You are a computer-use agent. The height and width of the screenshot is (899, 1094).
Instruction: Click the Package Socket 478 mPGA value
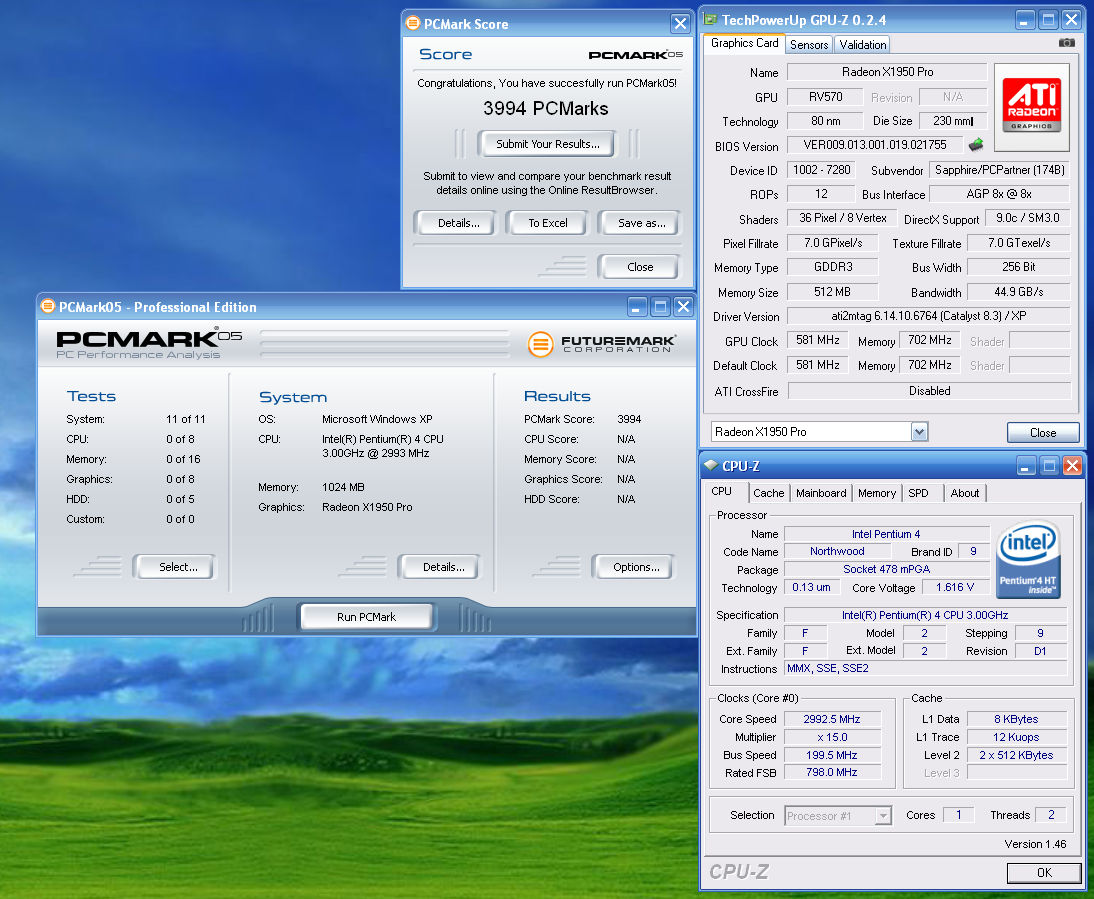point(886,569)
